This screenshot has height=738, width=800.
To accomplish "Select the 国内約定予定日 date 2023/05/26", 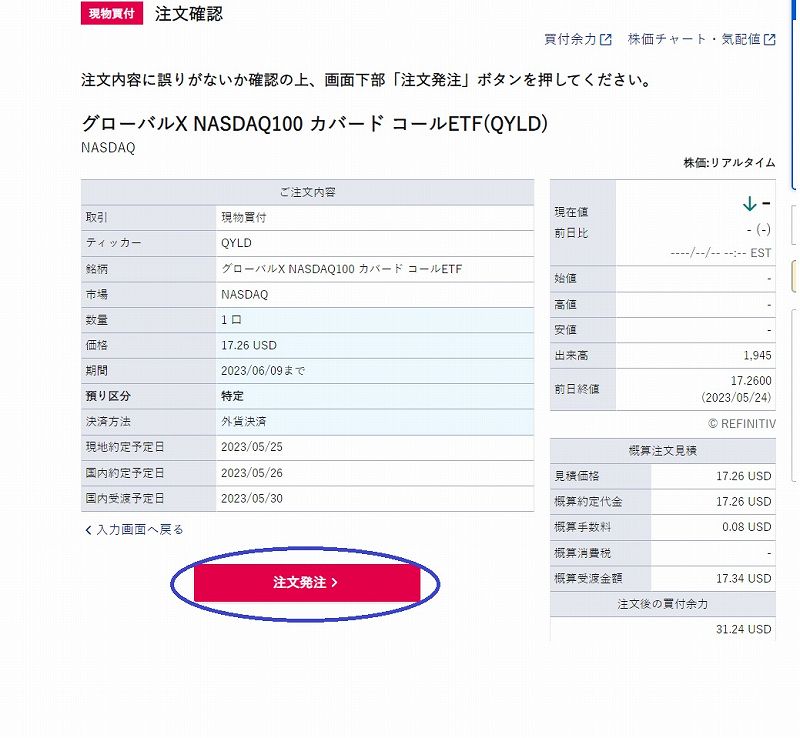I will tap(252, 473).
